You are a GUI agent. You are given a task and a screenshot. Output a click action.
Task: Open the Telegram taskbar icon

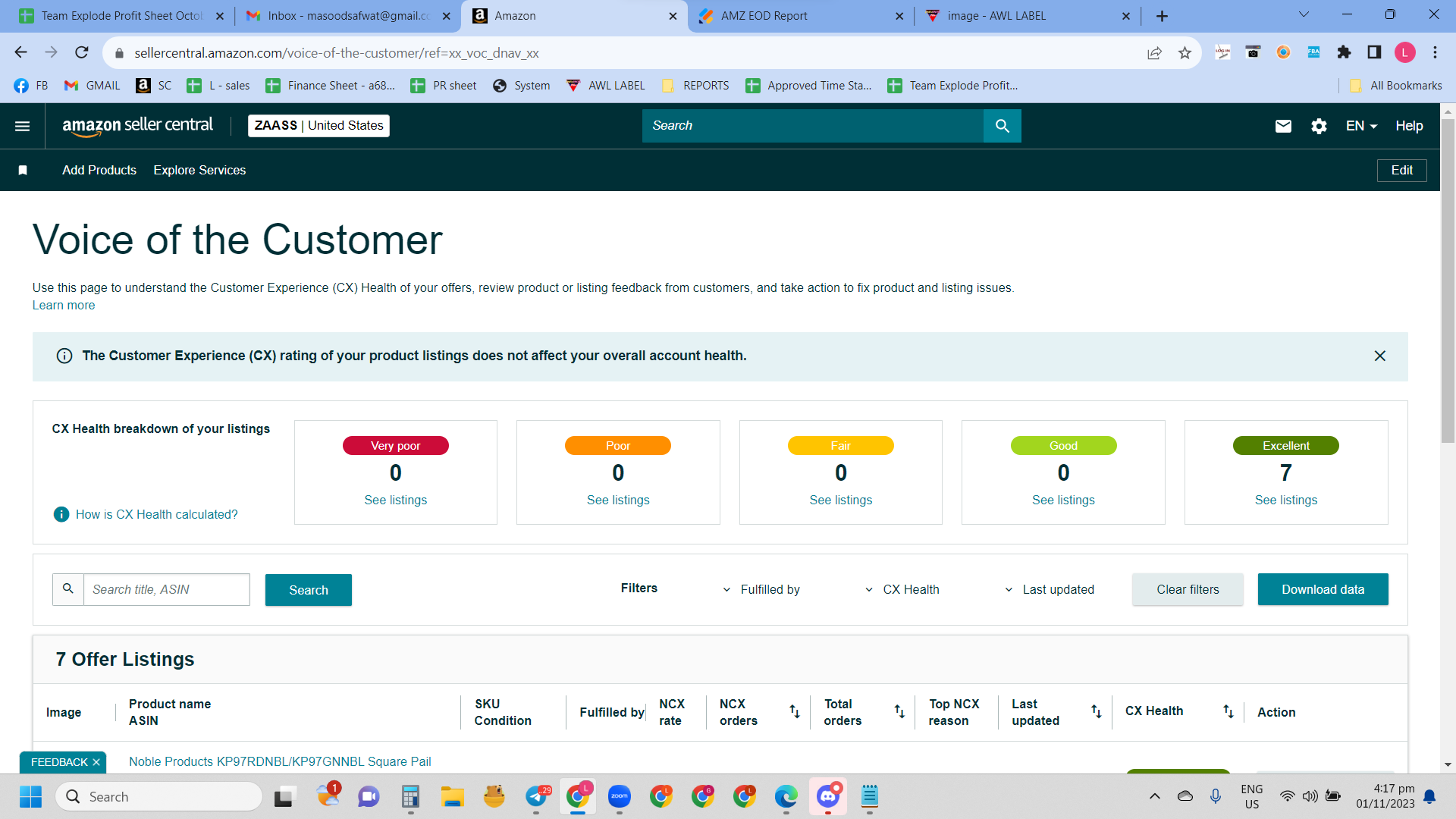tap(537, 796)
